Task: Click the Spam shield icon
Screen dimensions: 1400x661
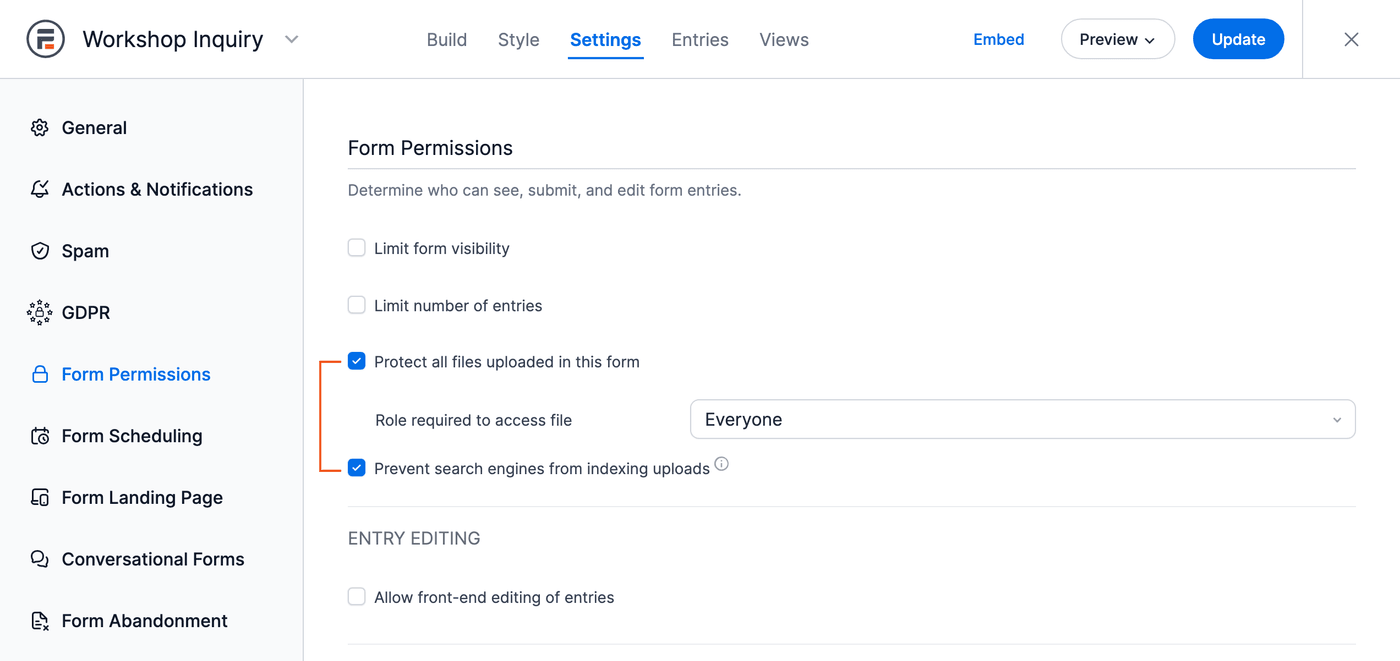Action: coord(40,251)
